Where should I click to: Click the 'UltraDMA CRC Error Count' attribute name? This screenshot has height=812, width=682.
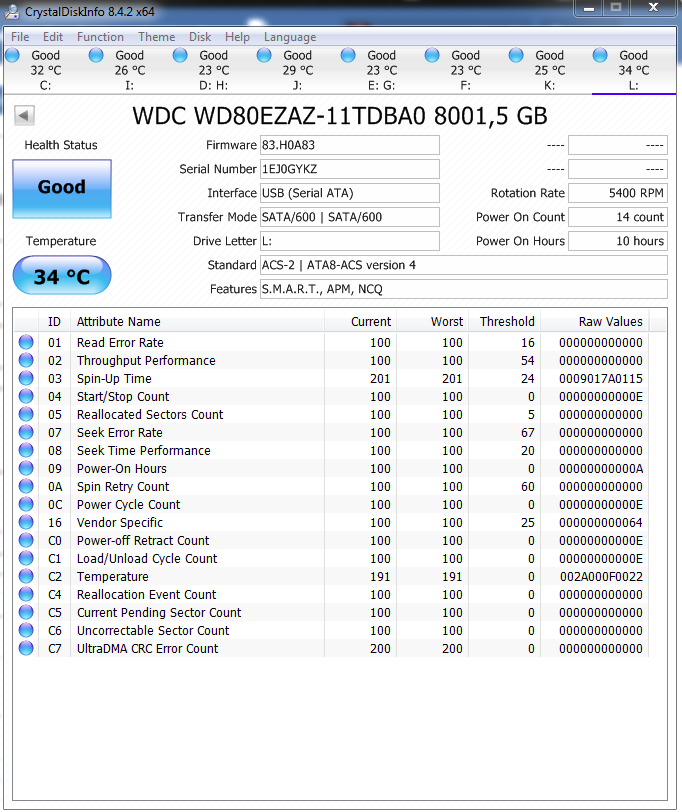148,648
